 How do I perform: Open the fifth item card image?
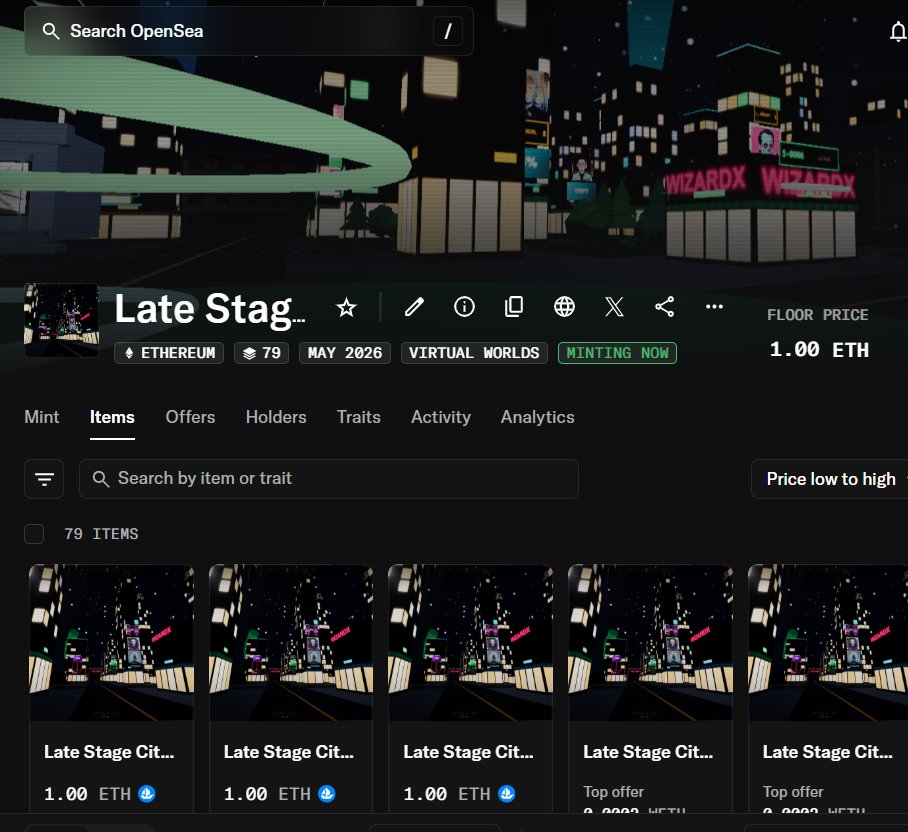pos(828,643)
